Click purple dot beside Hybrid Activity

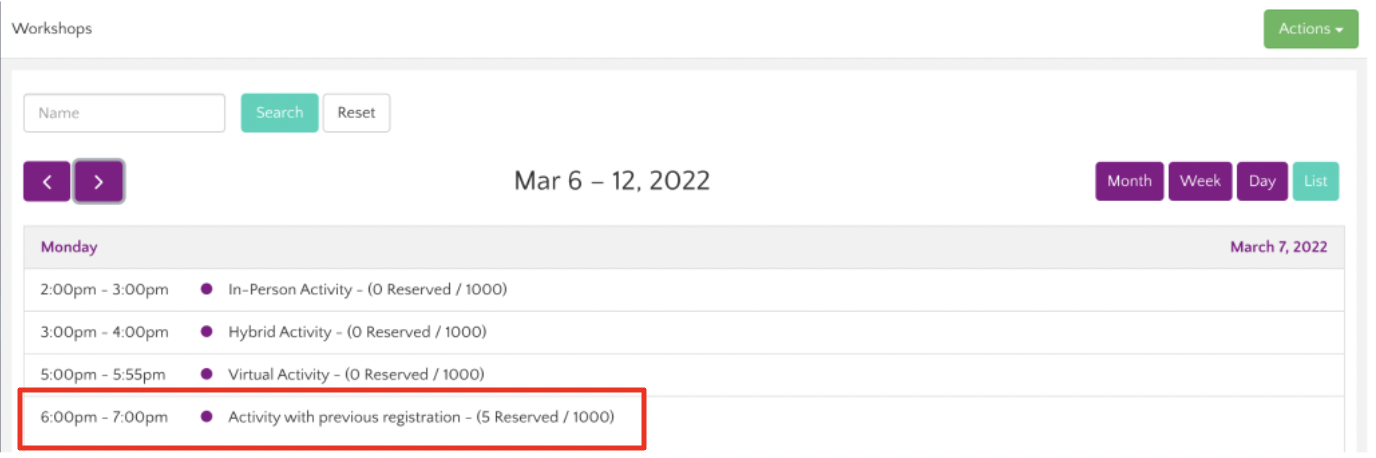[207, 331]
